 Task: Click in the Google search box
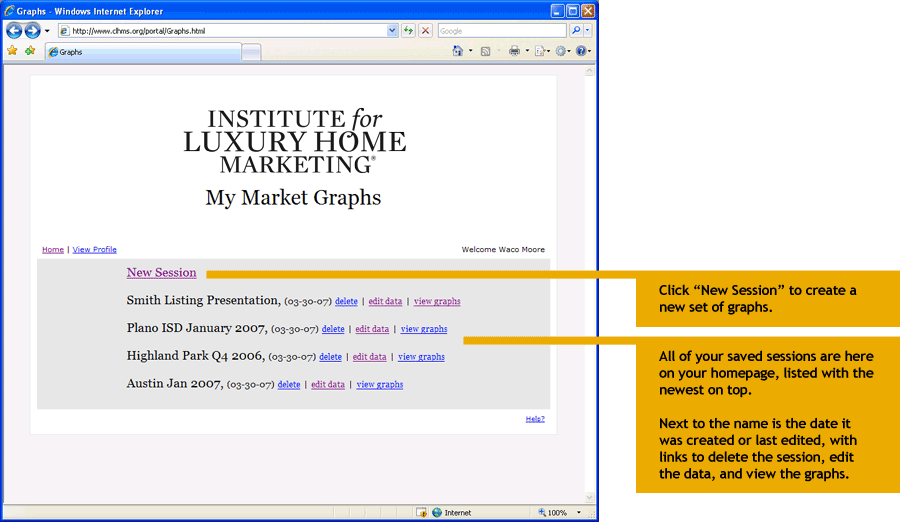[x=500, y=31]
